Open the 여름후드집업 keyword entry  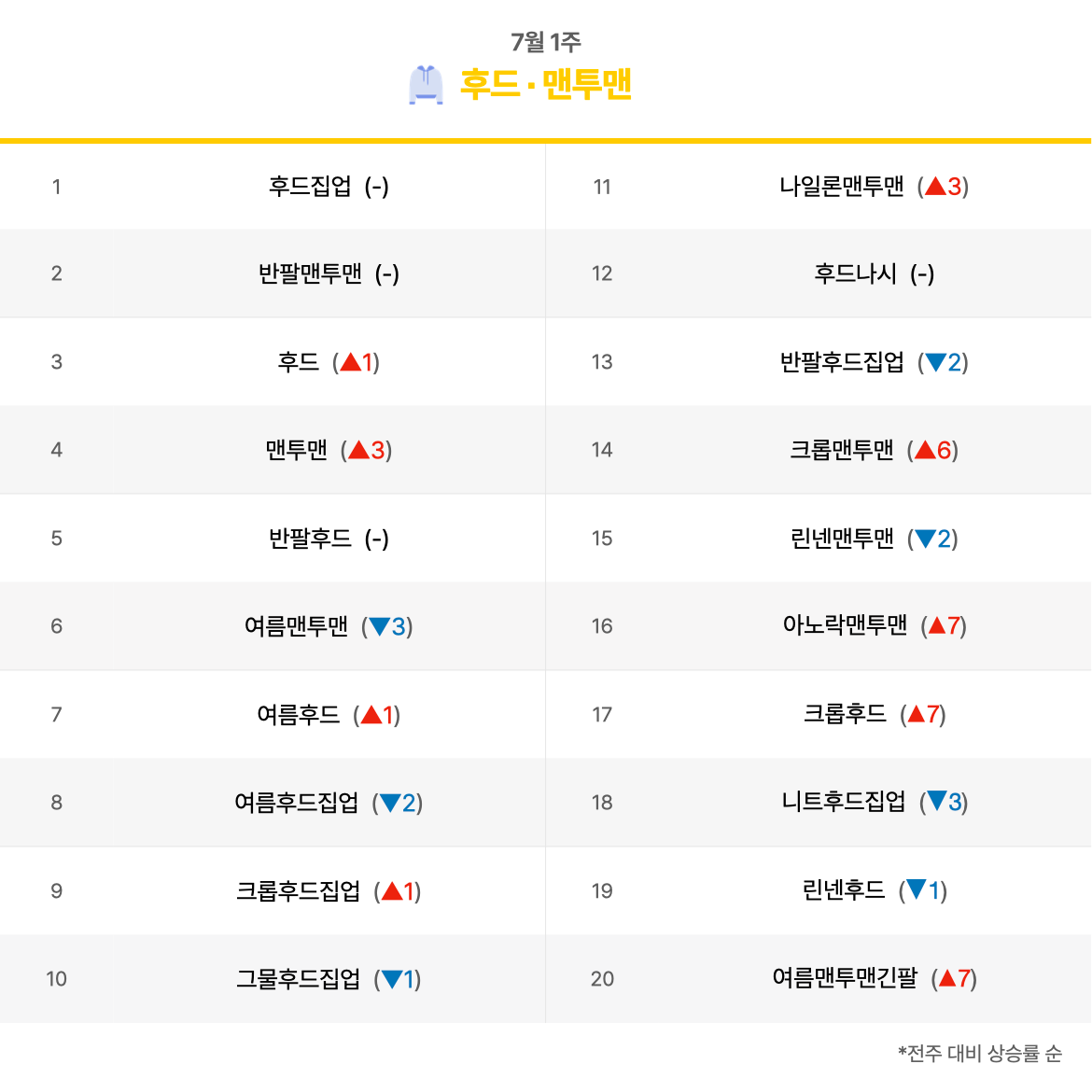297,803
